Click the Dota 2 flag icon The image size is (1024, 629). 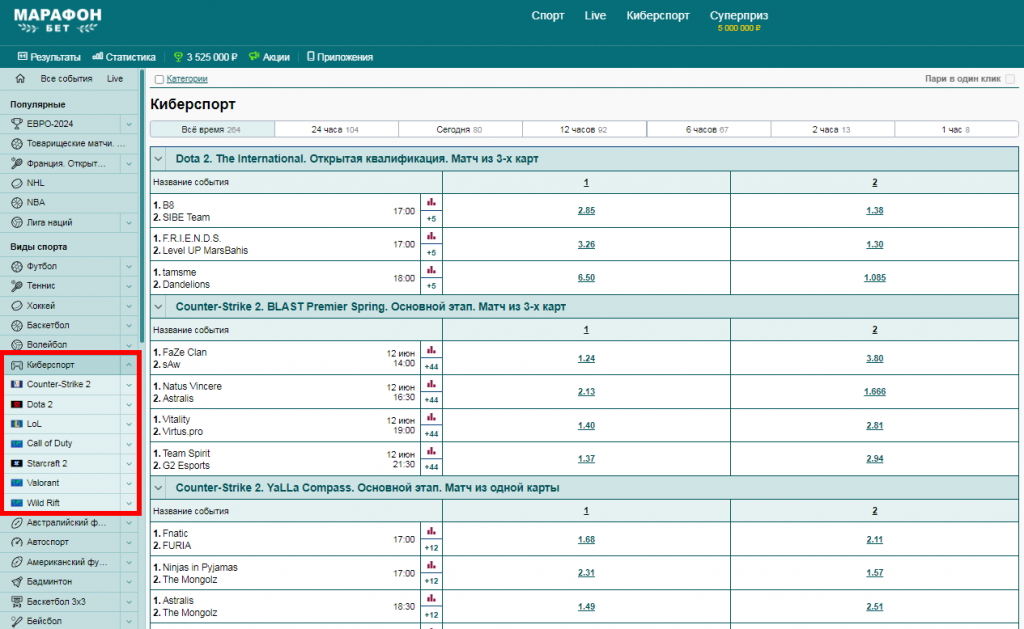tap(17, 404)
